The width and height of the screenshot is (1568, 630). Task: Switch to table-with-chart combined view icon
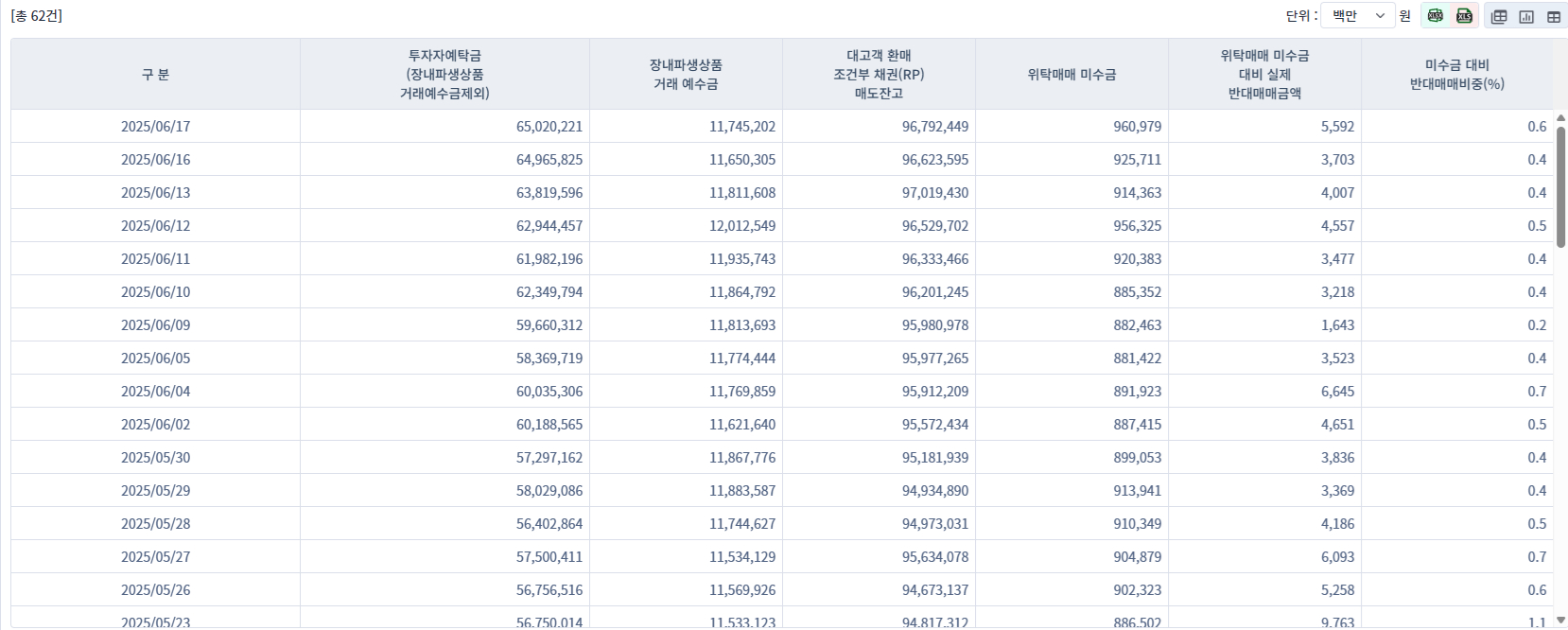tap(1499, 17)
